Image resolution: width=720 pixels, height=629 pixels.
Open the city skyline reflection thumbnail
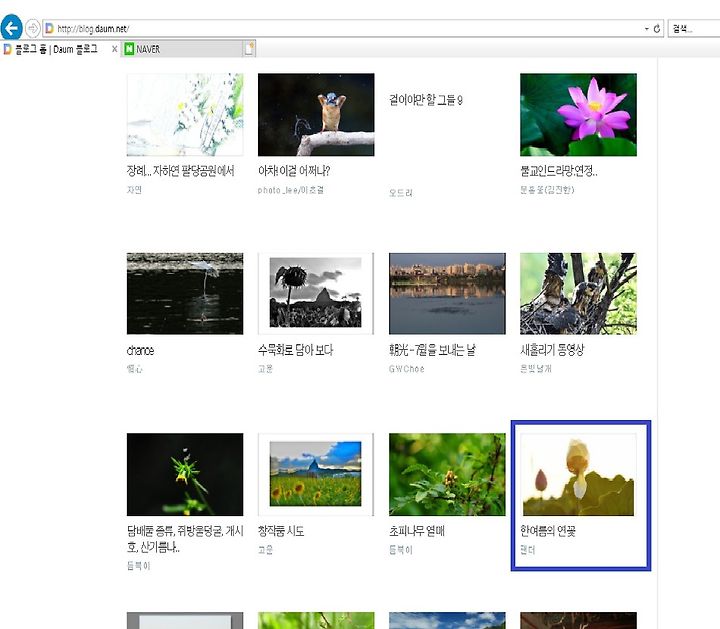[x=447, y=293]
